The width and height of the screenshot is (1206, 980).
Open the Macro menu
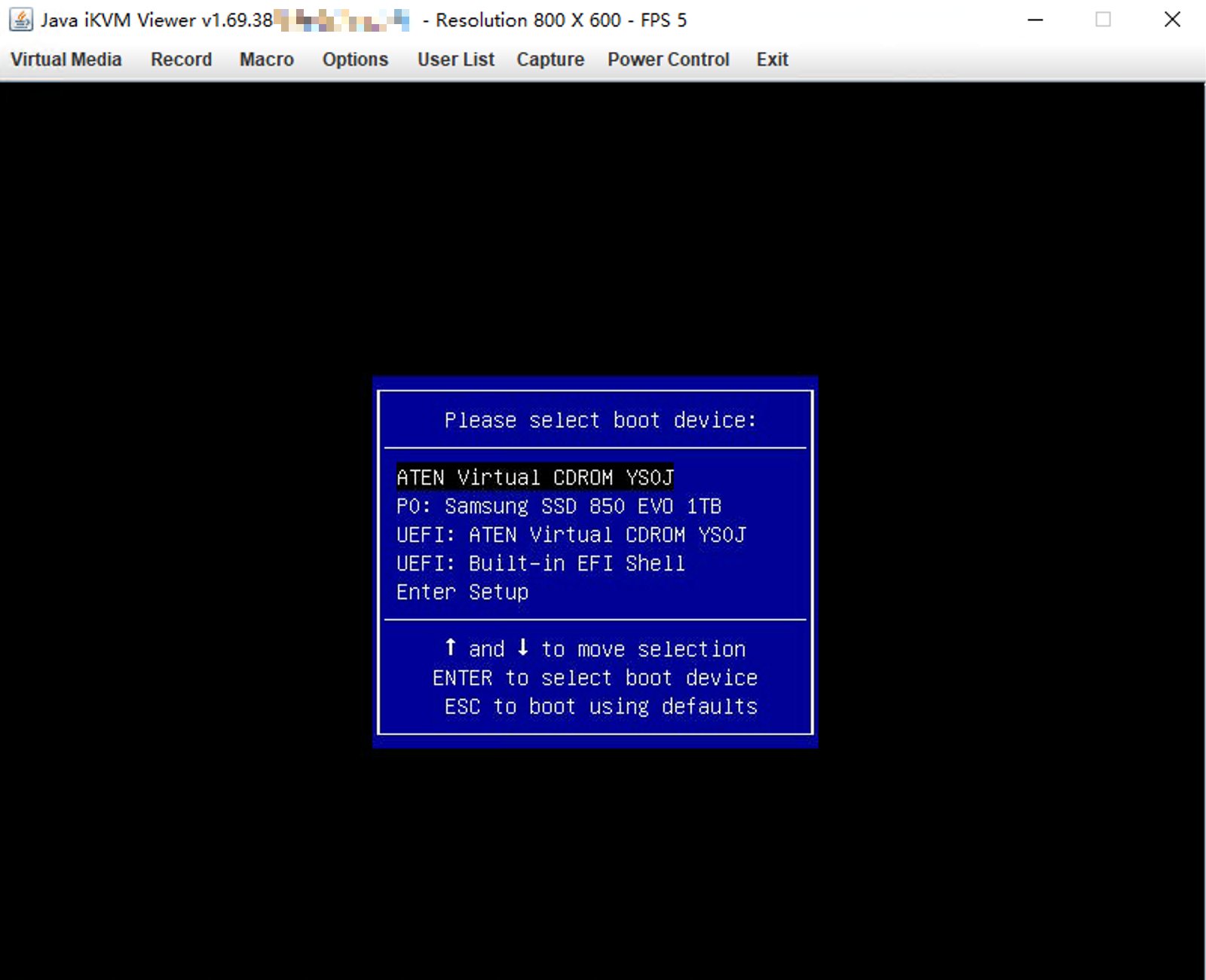[x=266, y=60]
